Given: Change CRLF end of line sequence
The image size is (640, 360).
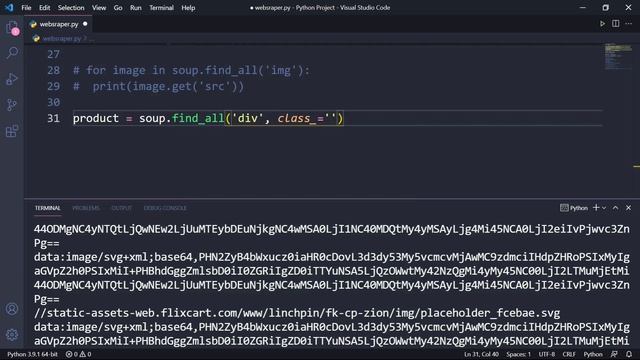Looking at the screenshot, I should (569, 354).
